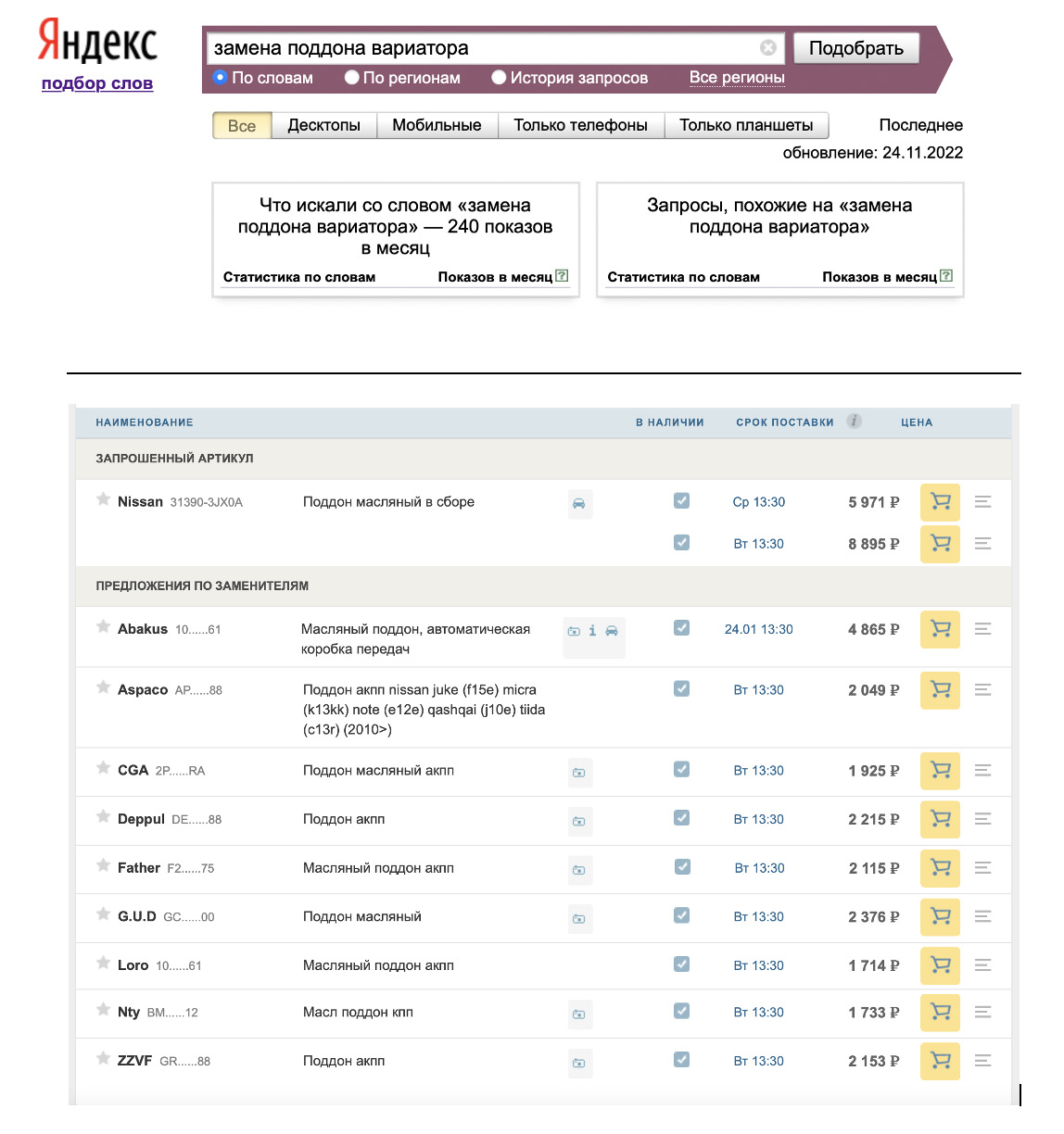Click delivery time info icon in header
The height and width of the screenshot is (1134, 1064).
click(x=855, y=422)
